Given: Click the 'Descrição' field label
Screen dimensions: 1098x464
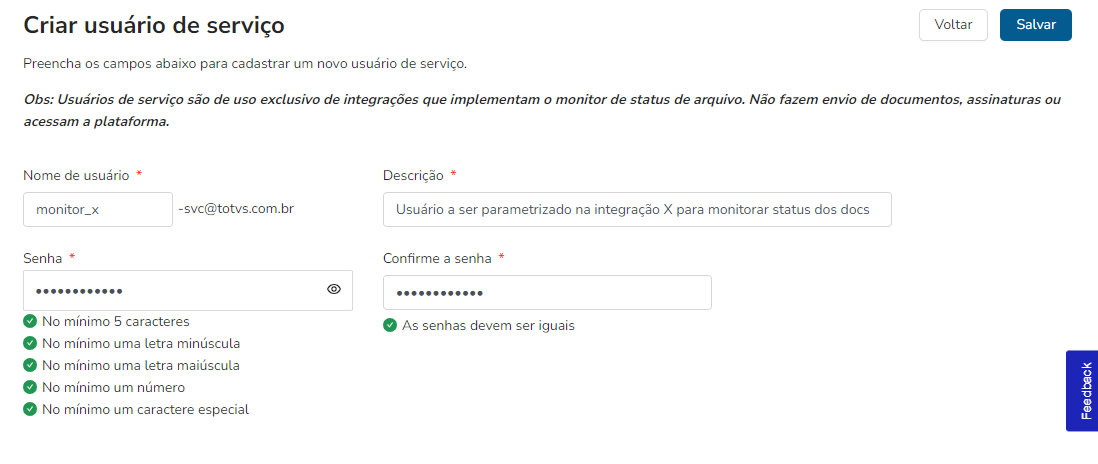Looking at the screenshot, I should (x=413, y=175).
